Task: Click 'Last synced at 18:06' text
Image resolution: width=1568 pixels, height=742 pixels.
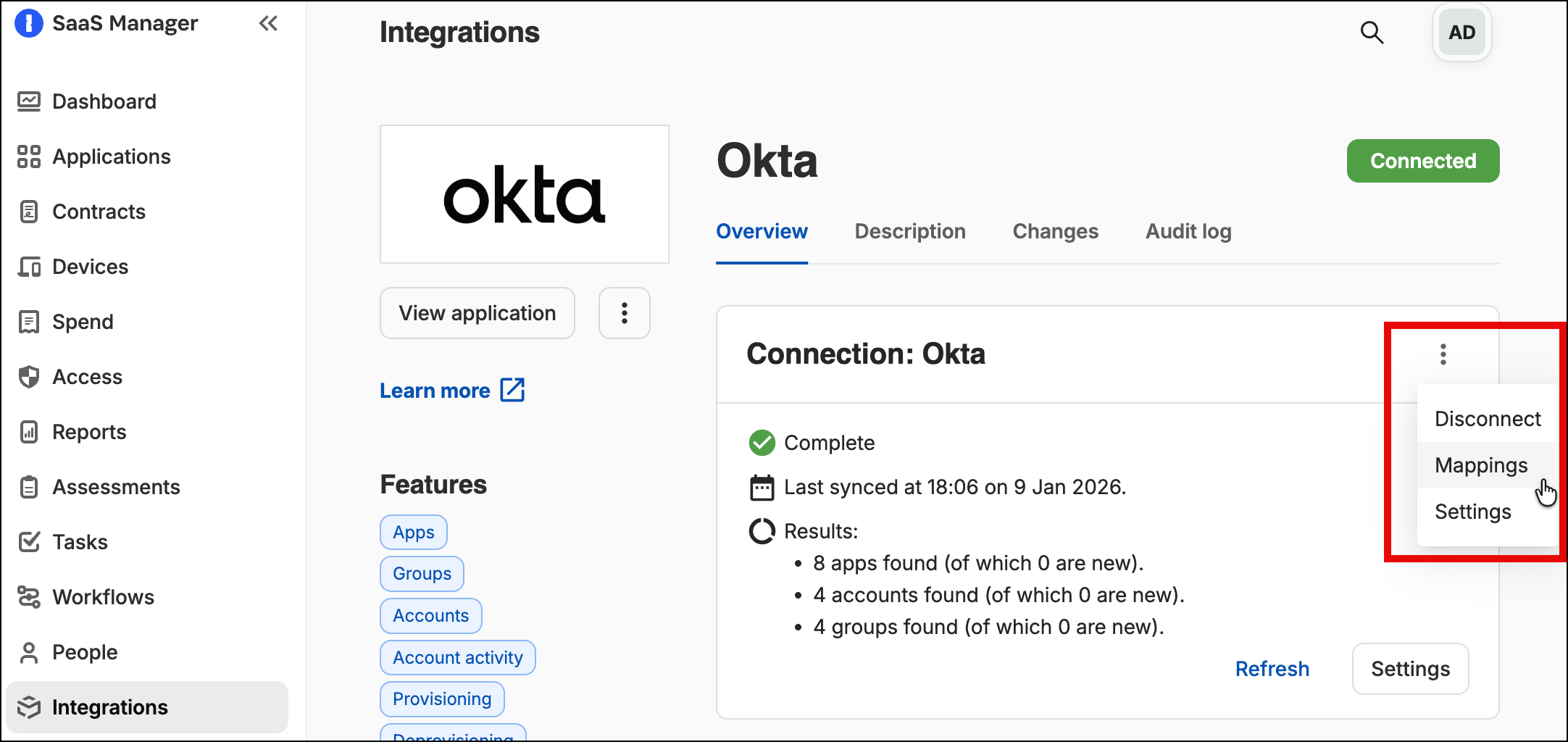Action: (x=955, y=487)
